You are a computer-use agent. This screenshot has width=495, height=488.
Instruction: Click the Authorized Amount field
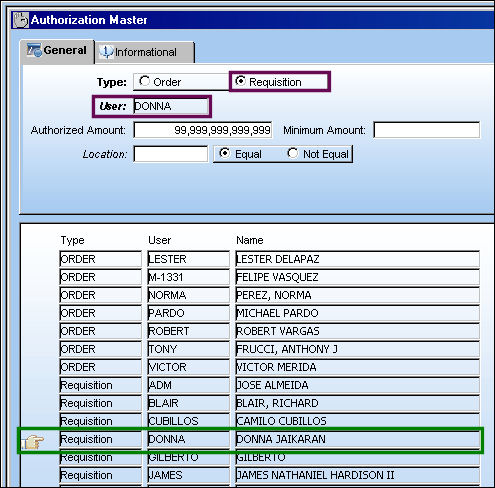[203, 130]
